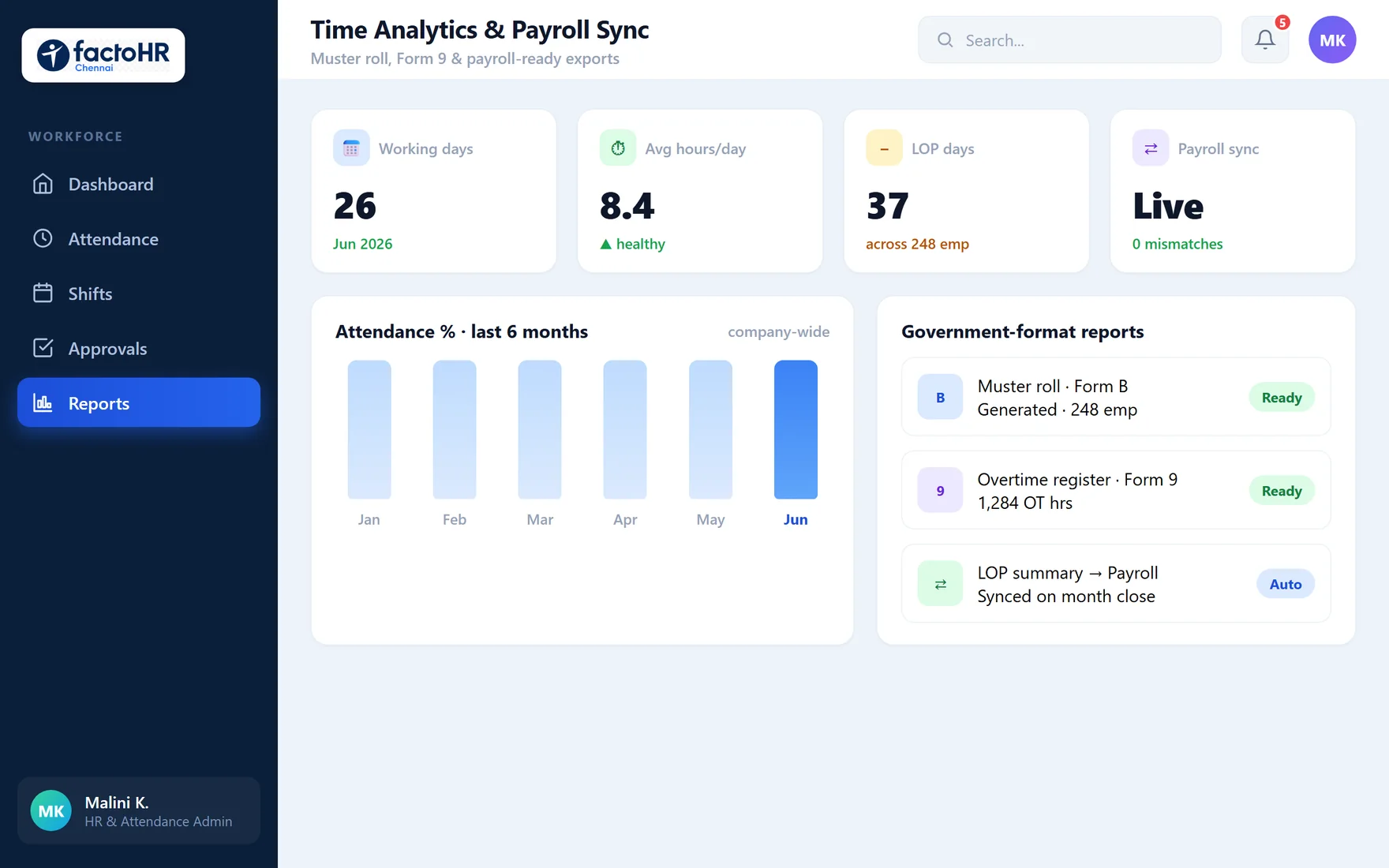Open MK profile avatar in header
Image resolution: width=1389 pixels, height=868 pixels.
click(1332, 39)
